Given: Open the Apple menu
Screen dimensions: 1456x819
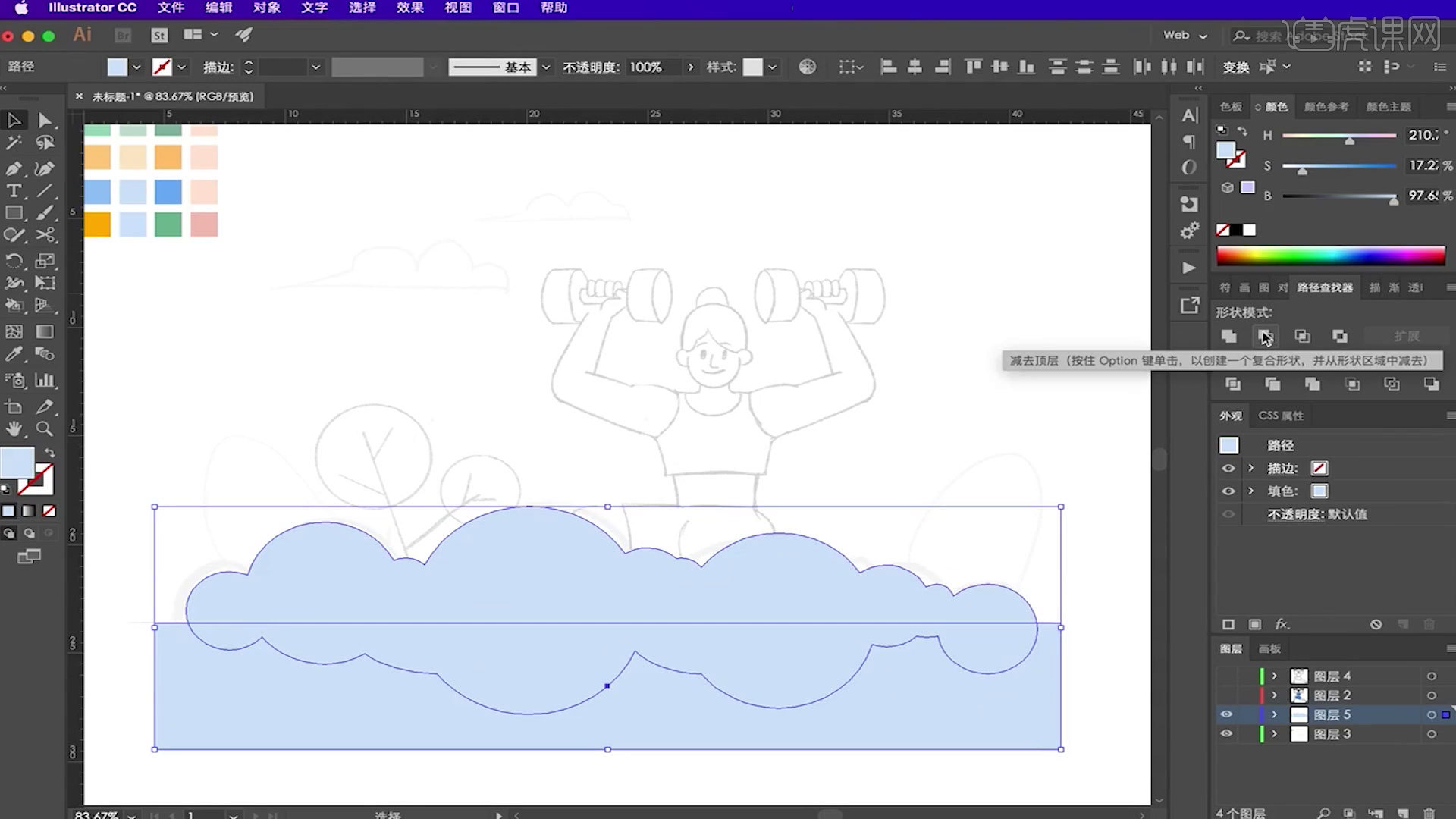Looking at the screenshot, I should pyautogui.click(x=21, y=8).
